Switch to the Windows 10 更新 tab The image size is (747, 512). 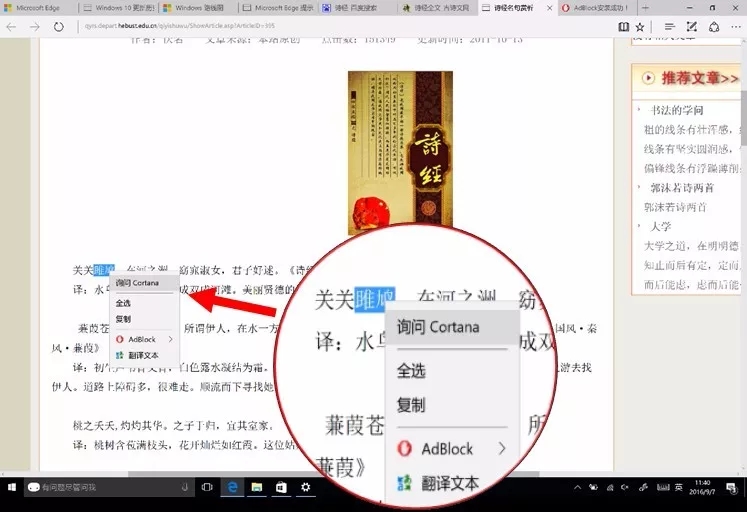click(119, 8)
